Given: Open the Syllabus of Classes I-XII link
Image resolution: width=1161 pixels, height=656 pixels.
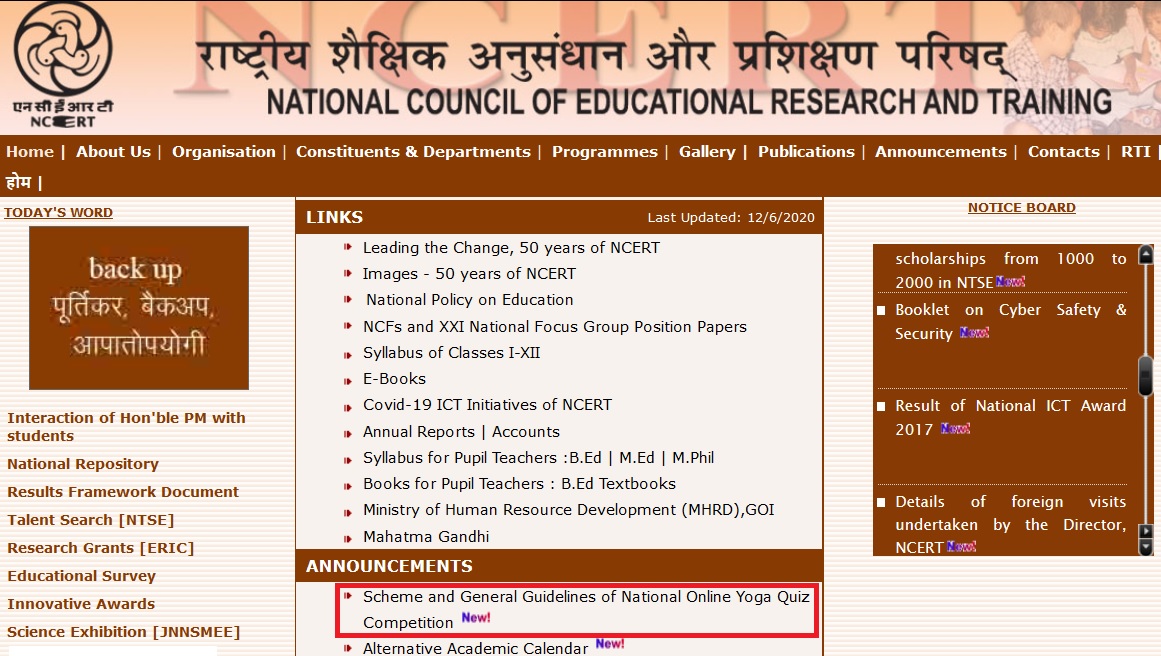Looking at the screenshot, I should (x=451, y=353).
